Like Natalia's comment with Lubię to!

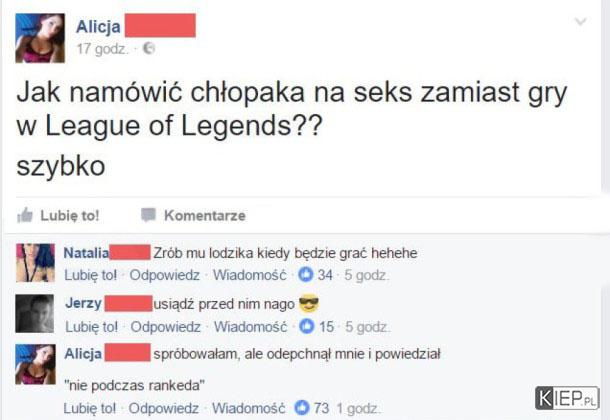(x=91, y=275)
